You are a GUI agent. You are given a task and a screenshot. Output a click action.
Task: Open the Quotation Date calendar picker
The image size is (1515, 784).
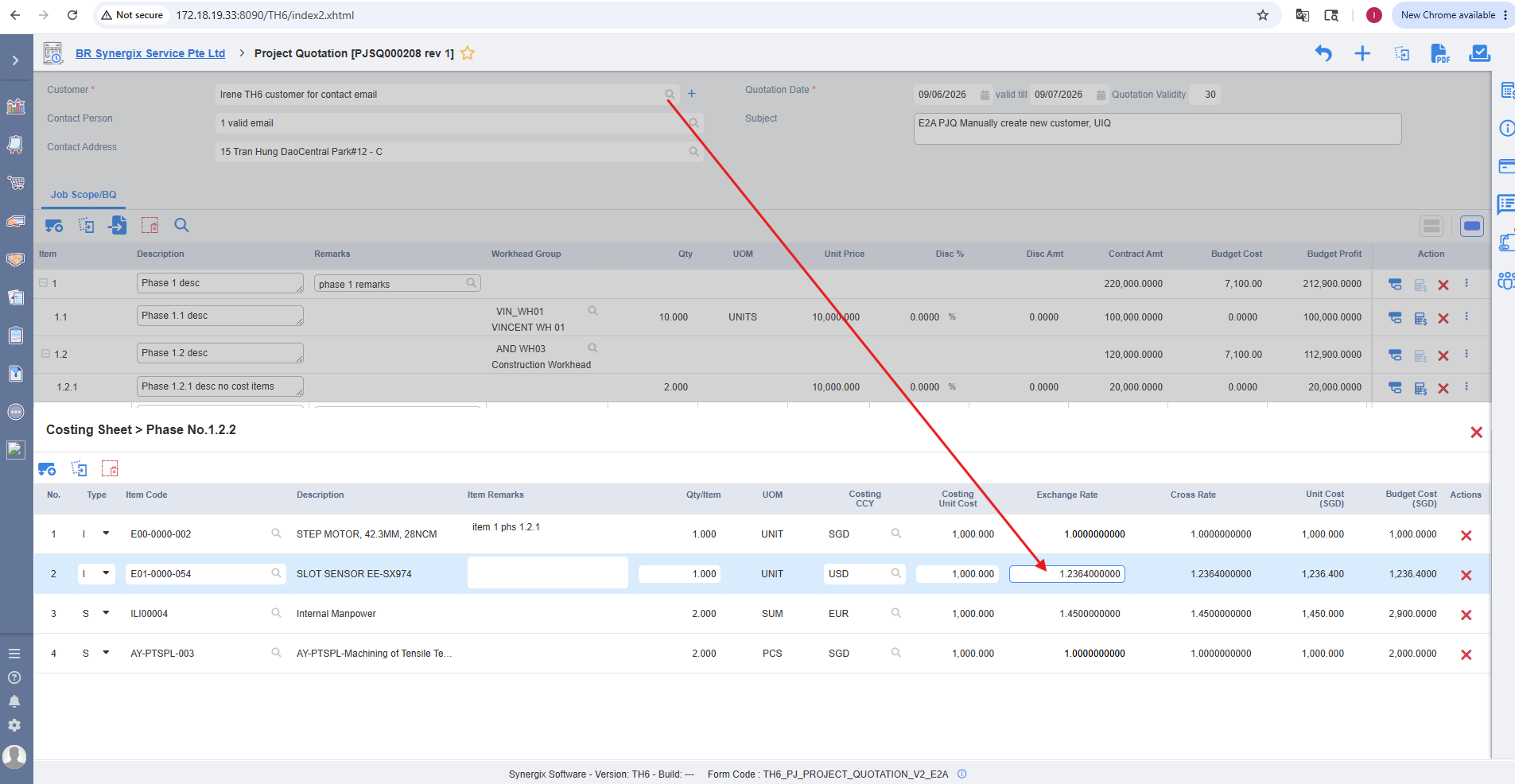pyautogui.click(x=985, y=95)
